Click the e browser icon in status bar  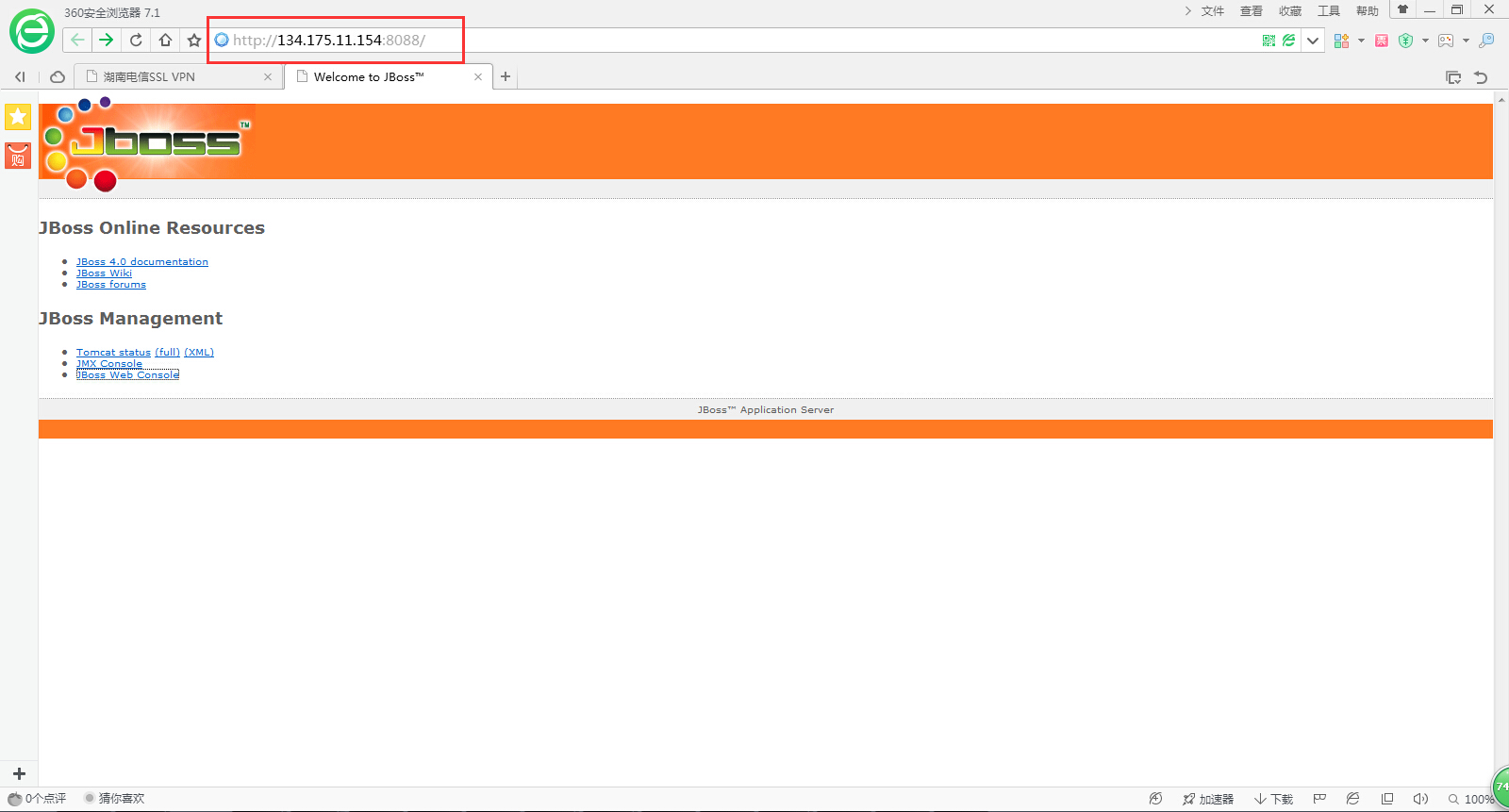tap(1352, 799)
